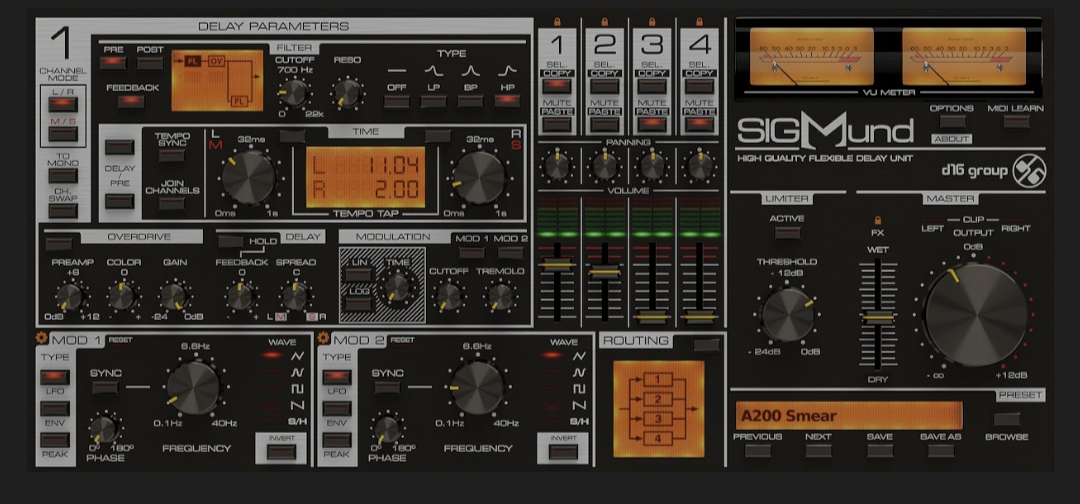Click the FX lock icon in Master

pyautogui.click(x=878, y=220)
